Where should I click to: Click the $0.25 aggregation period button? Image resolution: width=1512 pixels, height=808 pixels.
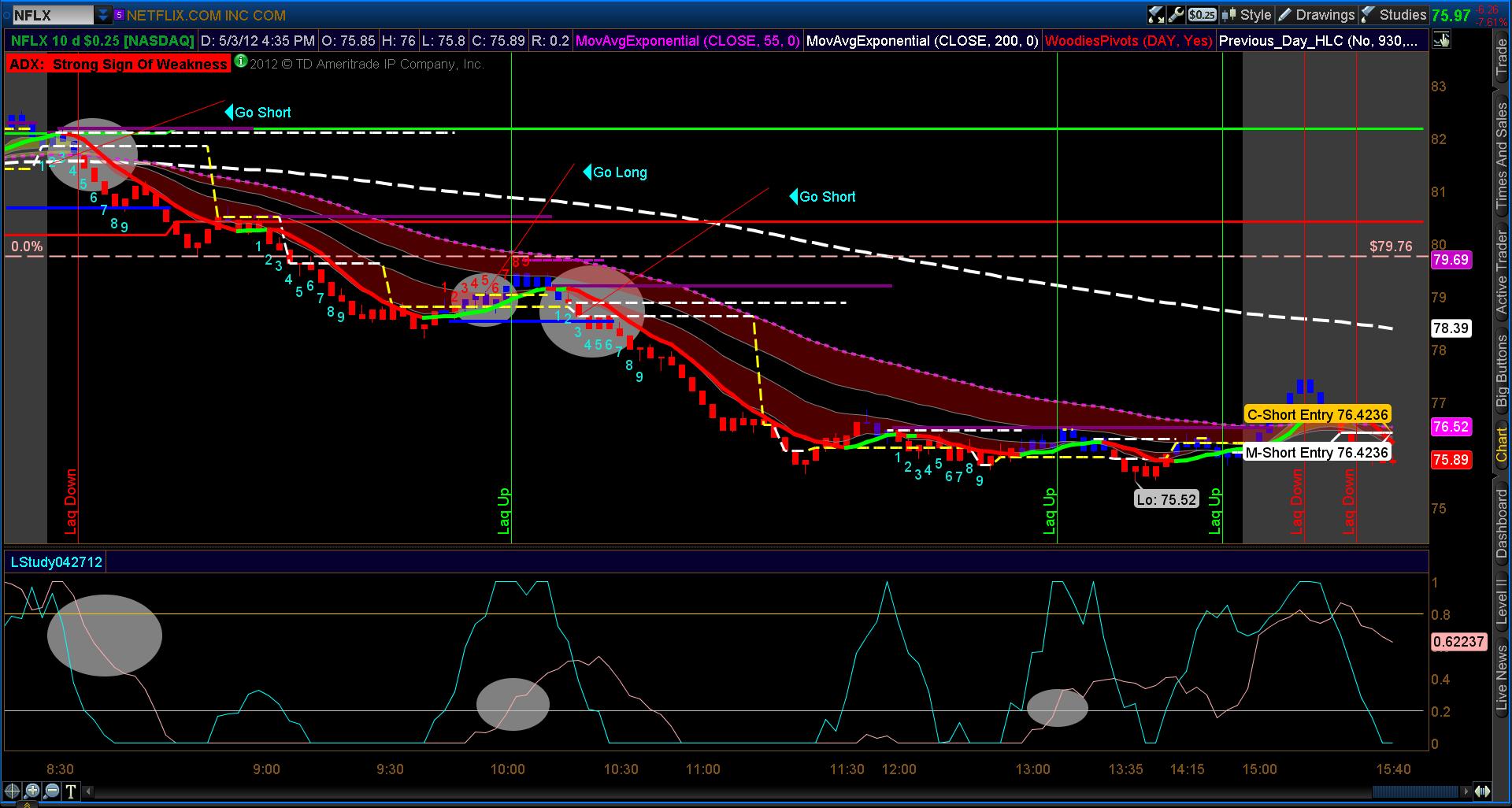coord(1202,15)
